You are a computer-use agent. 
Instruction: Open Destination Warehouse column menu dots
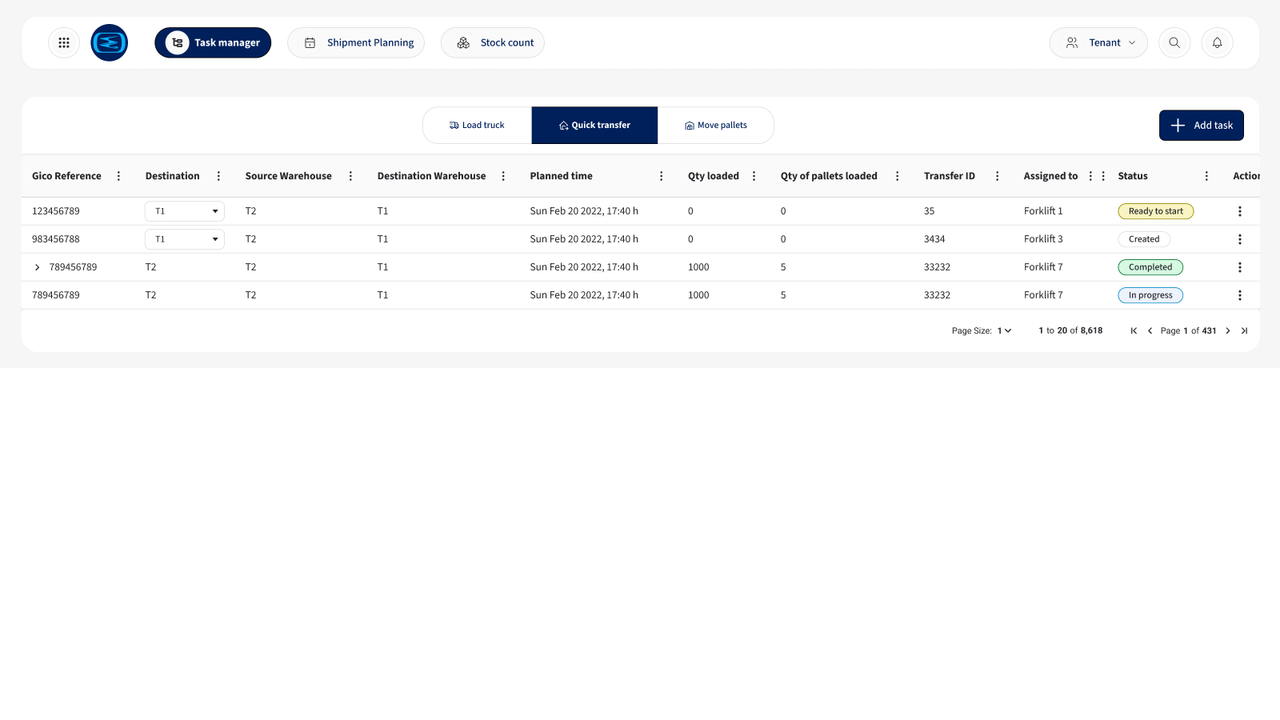(x=504, y=176)
